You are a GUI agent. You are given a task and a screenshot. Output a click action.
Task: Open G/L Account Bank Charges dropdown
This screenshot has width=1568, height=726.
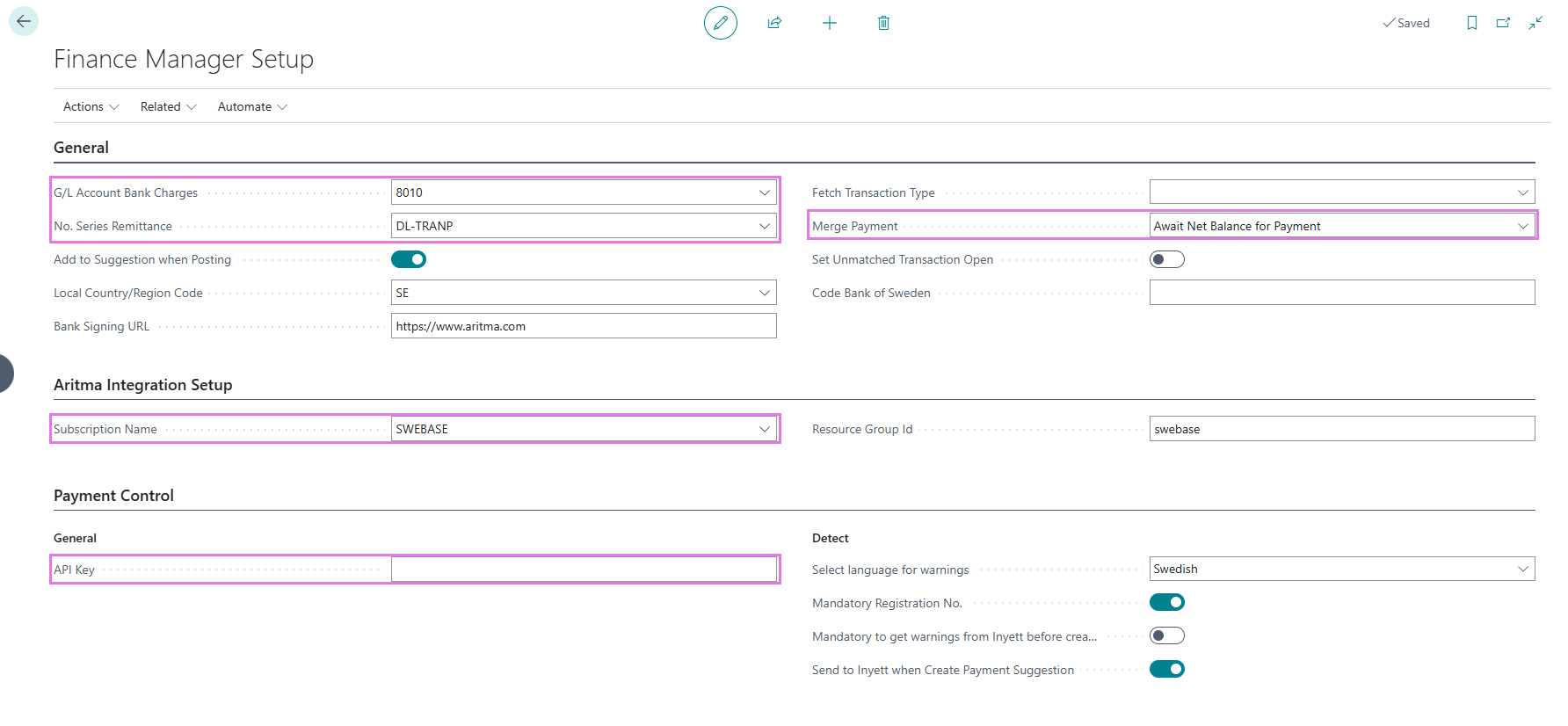tap(765, 192)
